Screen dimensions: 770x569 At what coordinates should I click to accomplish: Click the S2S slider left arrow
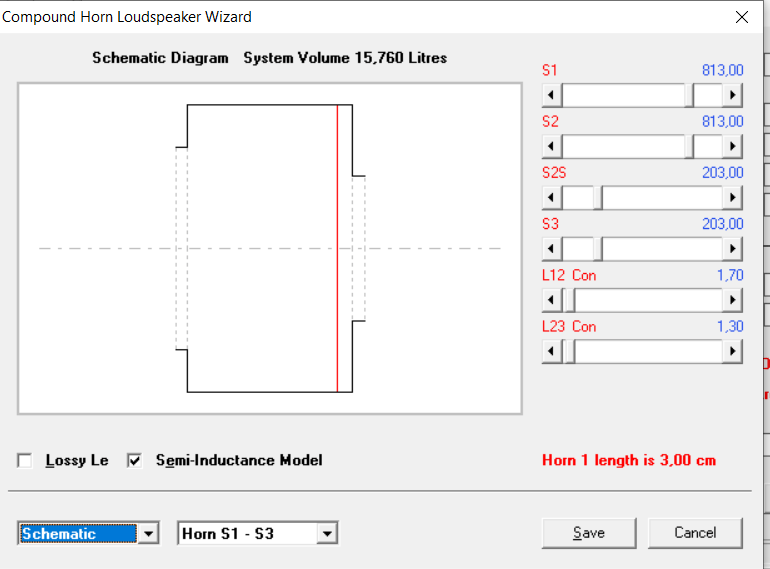point(552,197)
